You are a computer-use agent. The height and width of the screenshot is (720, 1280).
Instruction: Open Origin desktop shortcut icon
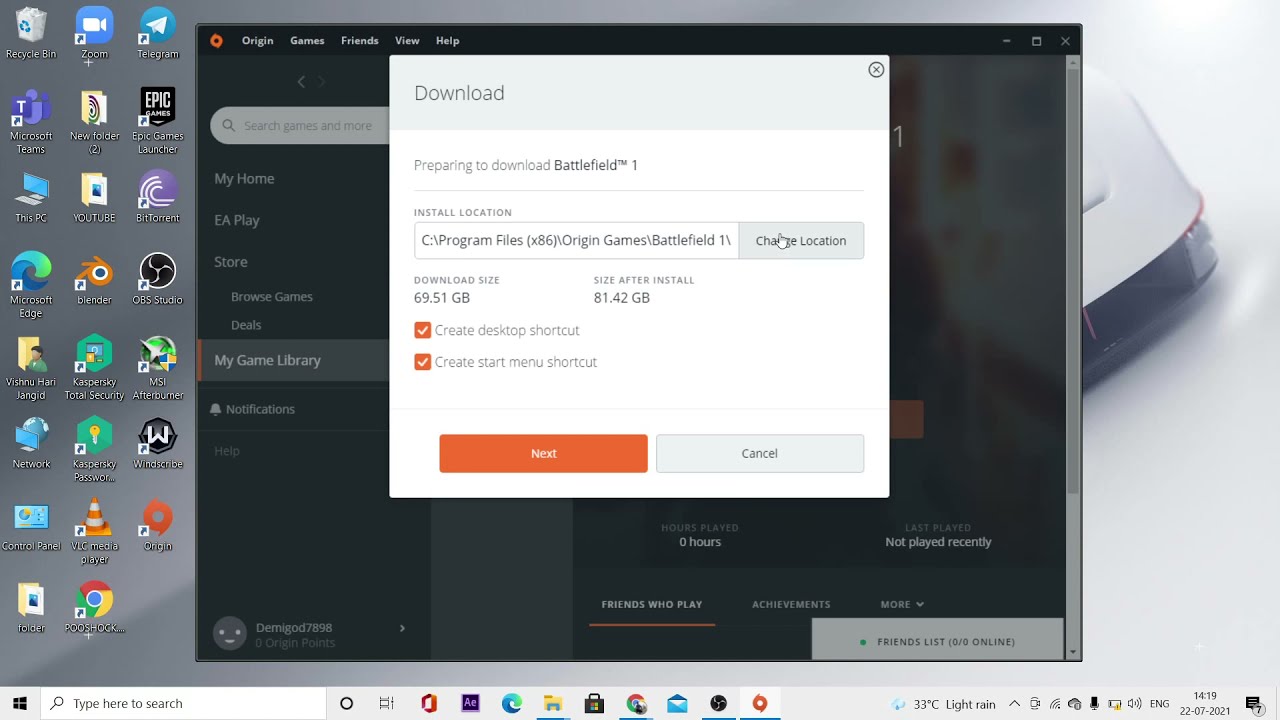coord(157,525)
